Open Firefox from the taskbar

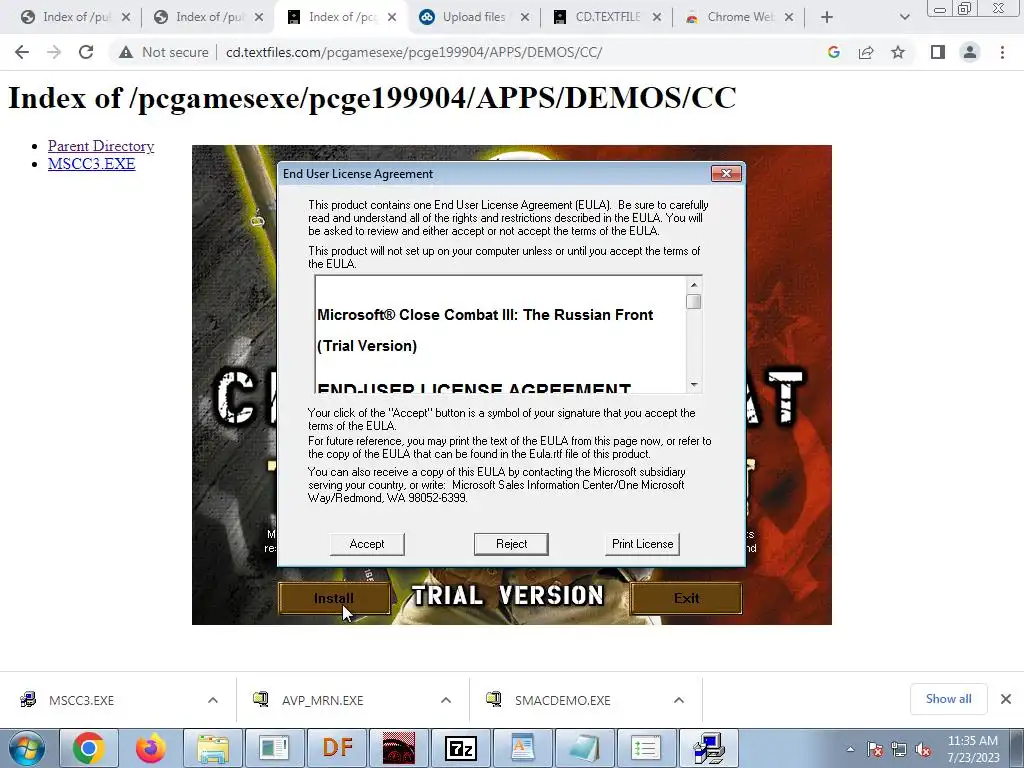point(151,748)
